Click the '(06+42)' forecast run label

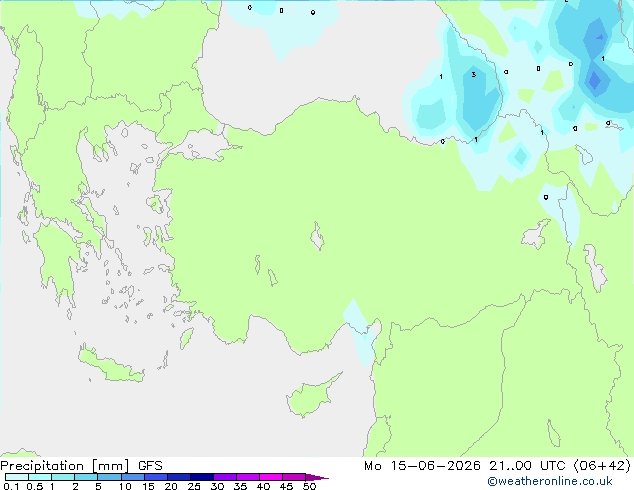point(602,466)
